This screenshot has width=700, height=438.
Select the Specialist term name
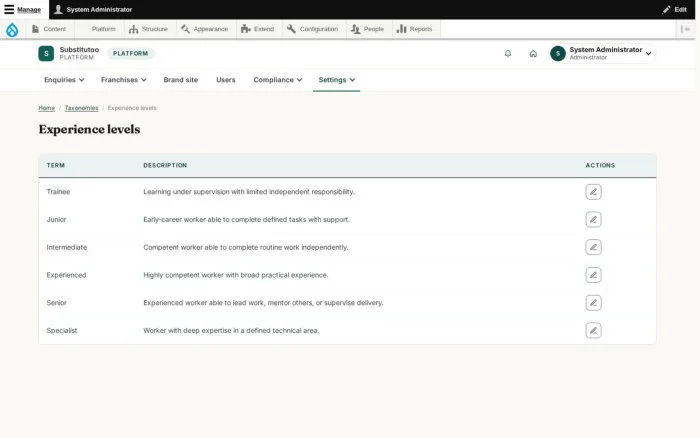click(x=62, y=330)
